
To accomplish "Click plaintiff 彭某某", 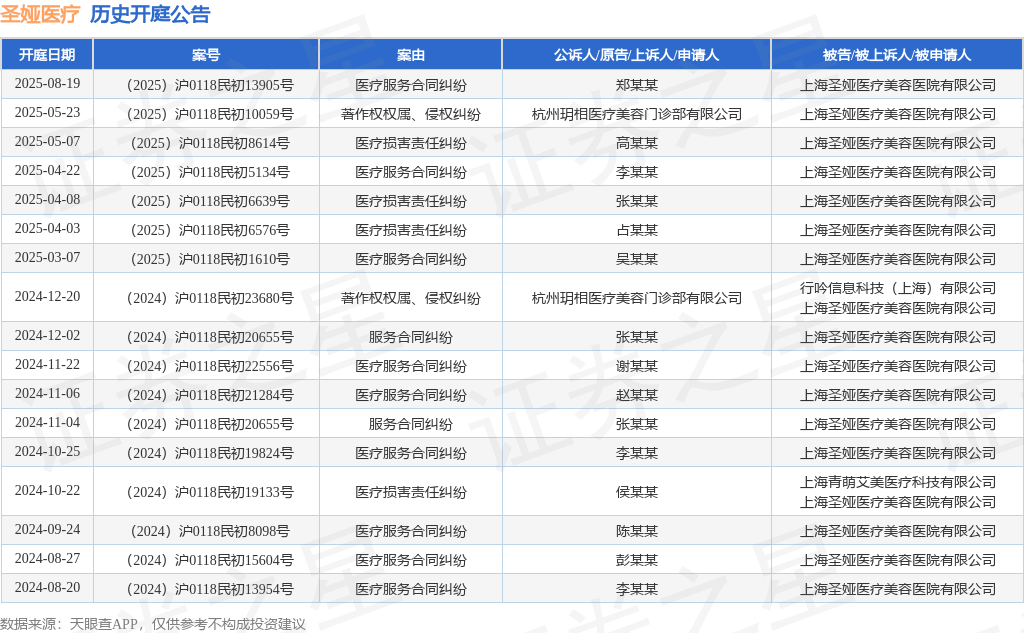I will tap(637, 560).
